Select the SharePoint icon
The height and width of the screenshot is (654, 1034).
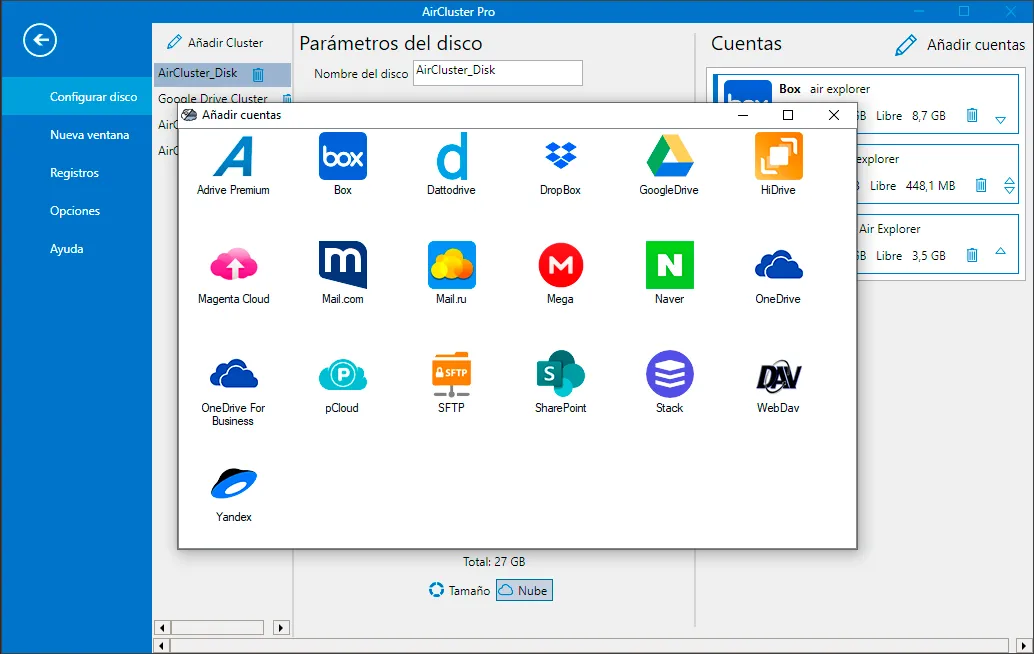(561, 374)
